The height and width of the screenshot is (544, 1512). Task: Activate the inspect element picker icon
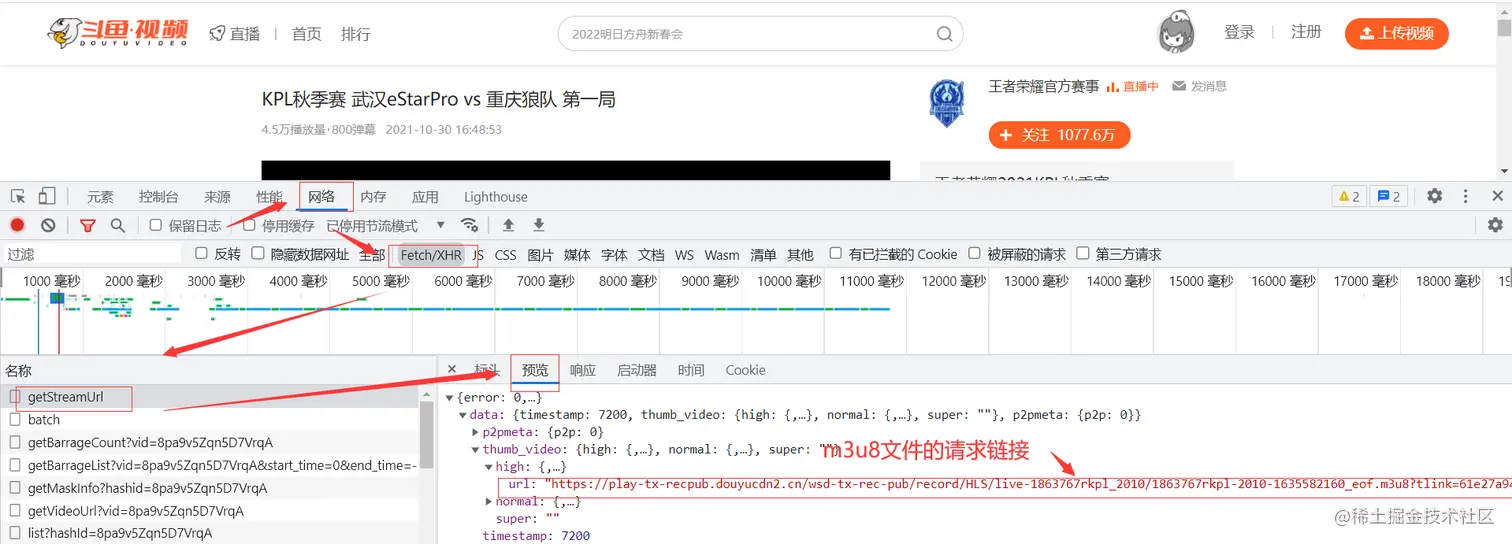pyautogui.click(x=18, y=196)
